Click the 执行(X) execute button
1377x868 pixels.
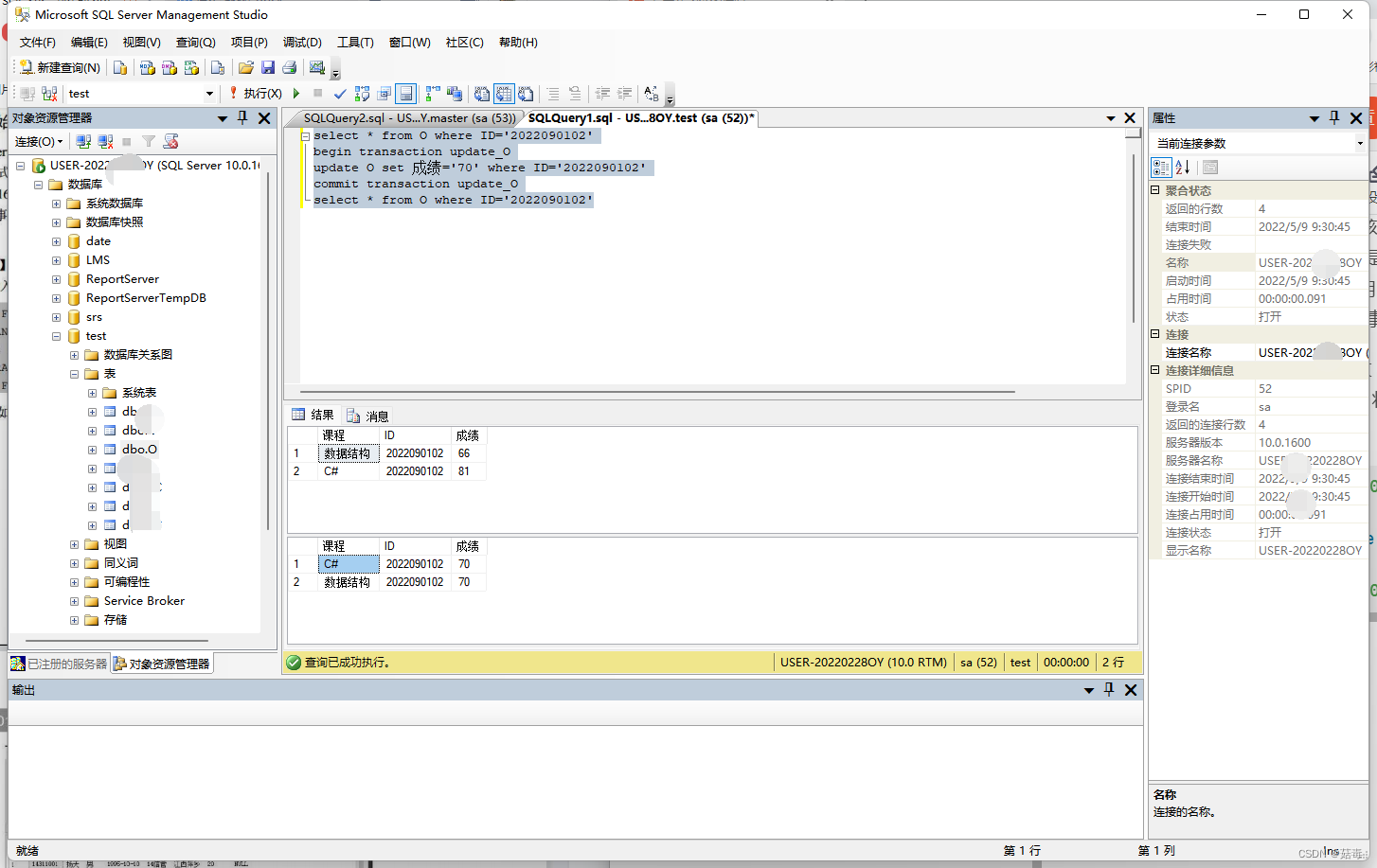tap(255, 94)
